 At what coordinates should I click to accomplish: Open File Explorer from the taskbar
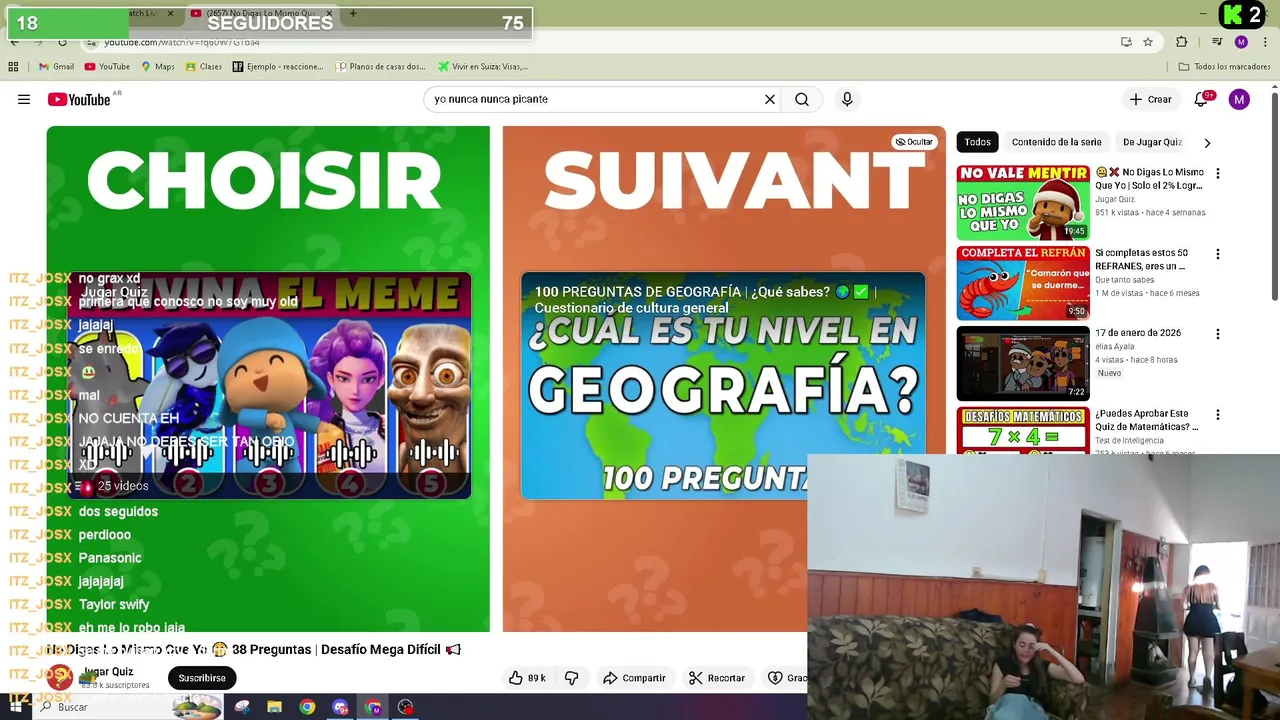274,707
